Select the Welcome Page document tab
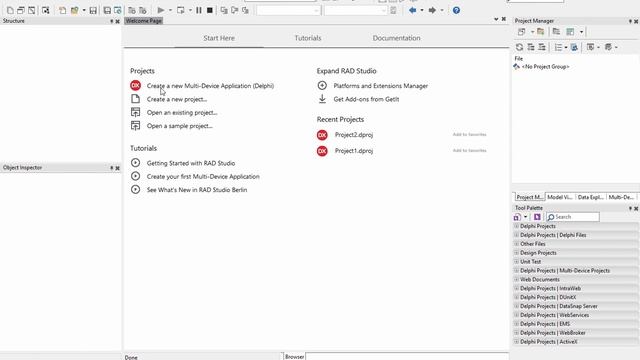The width and height of the screenshot is (640, 360). click(x=144, y=21)
